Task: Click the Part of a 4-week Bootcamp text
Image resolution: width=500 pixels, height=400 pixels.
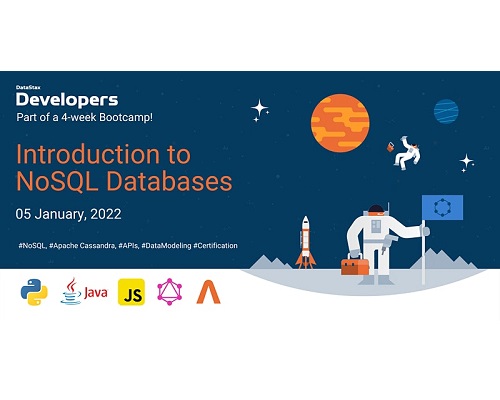Action: [85, 117]
